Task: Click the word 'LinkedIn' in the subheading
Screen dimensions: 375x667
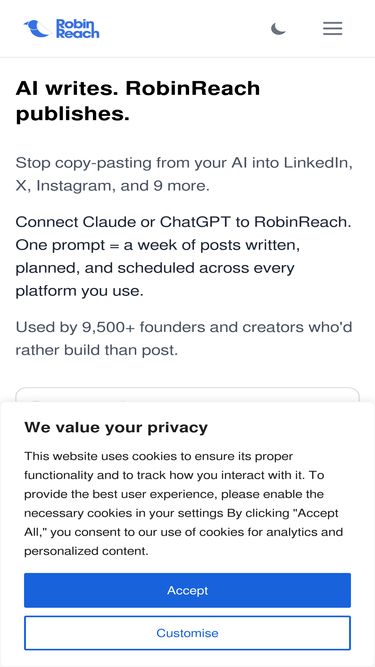Action: point(318,163)
